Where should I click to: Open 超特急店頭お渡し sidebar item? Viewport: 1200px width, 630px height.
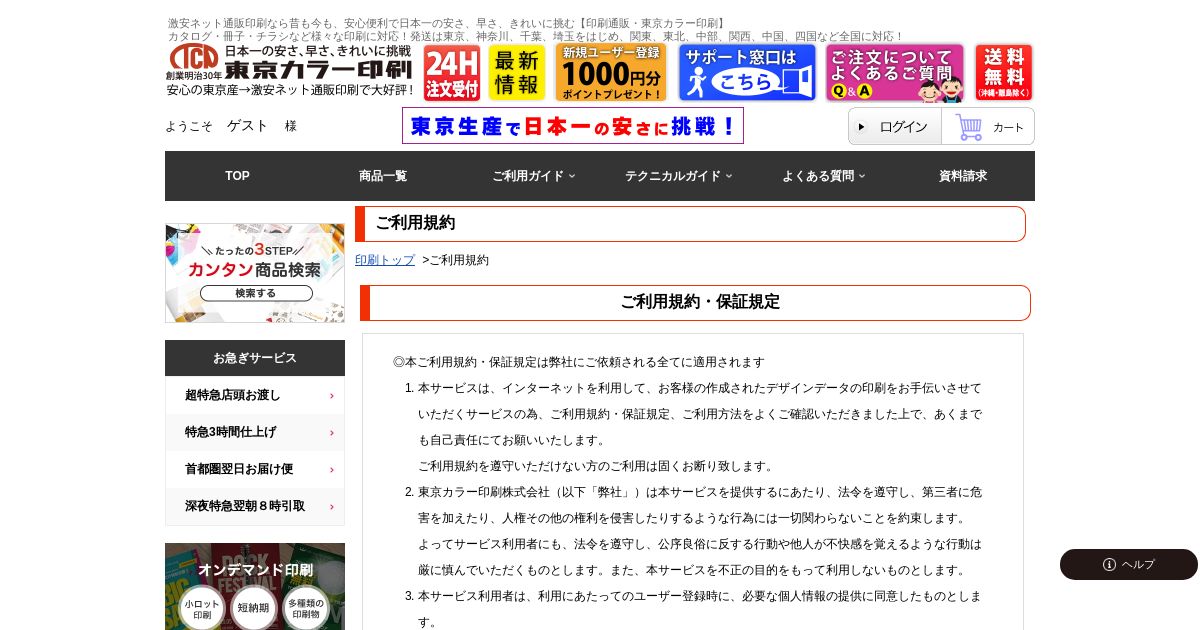[255, 395]
